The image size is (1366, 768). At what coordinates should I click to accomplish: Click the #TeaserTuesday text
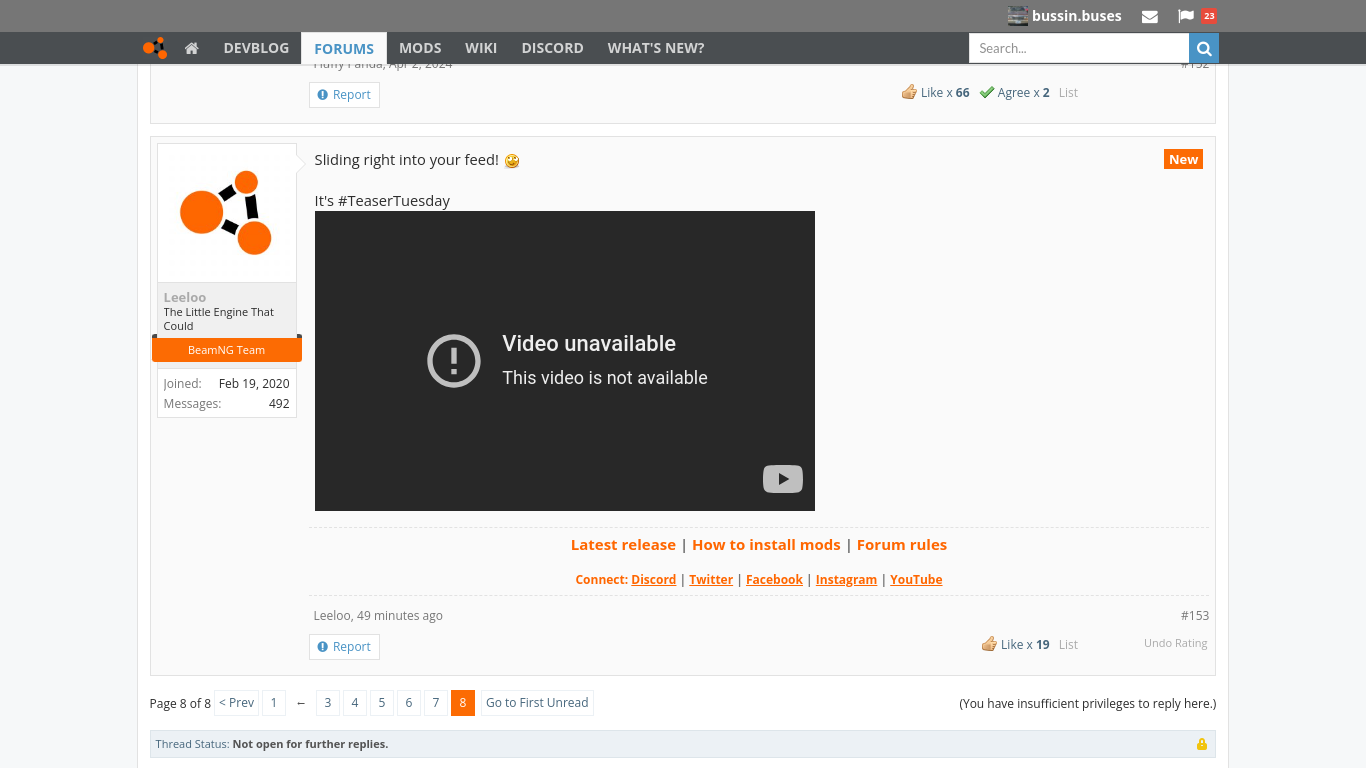(394, 201)
